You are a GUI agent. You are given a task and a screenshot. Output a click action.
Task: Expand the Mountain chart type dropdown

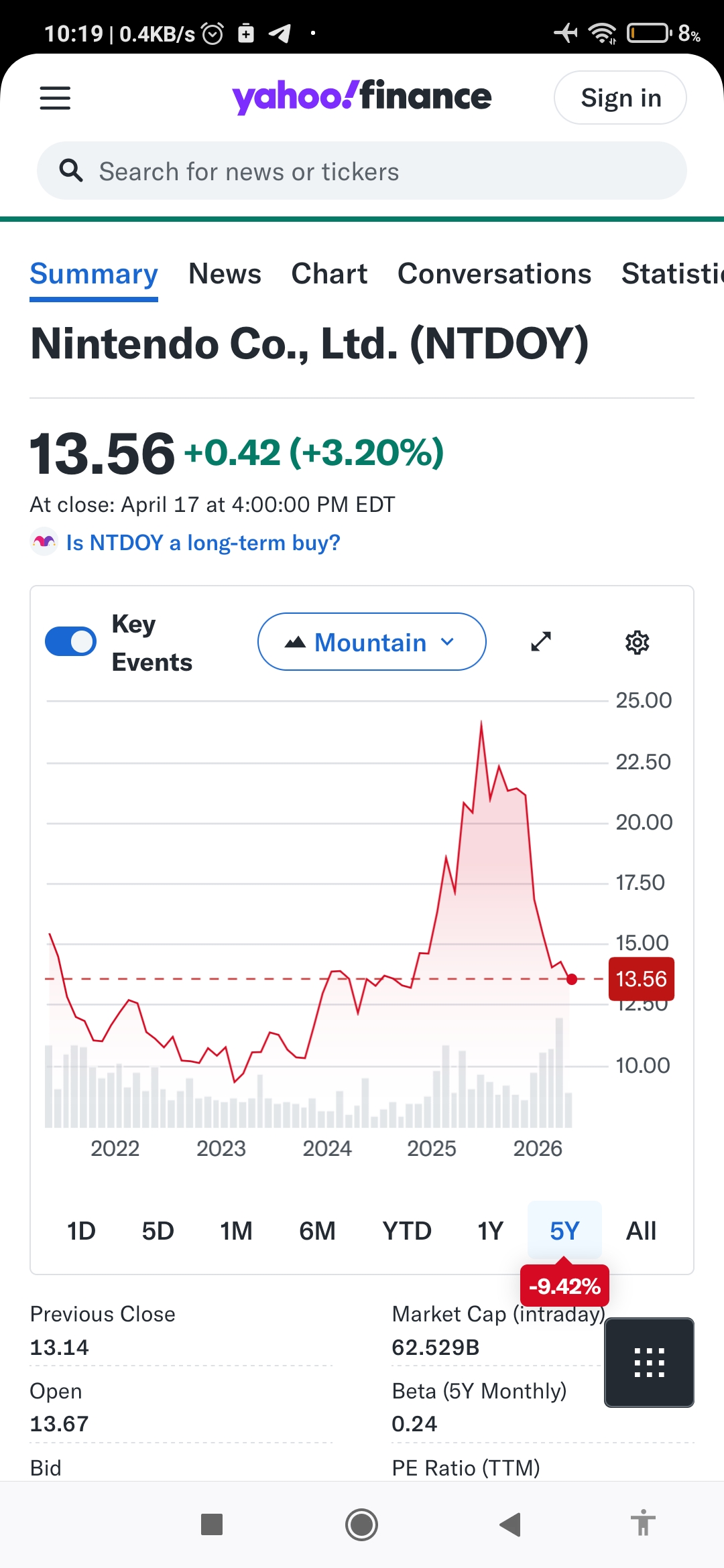pos(372,641)
